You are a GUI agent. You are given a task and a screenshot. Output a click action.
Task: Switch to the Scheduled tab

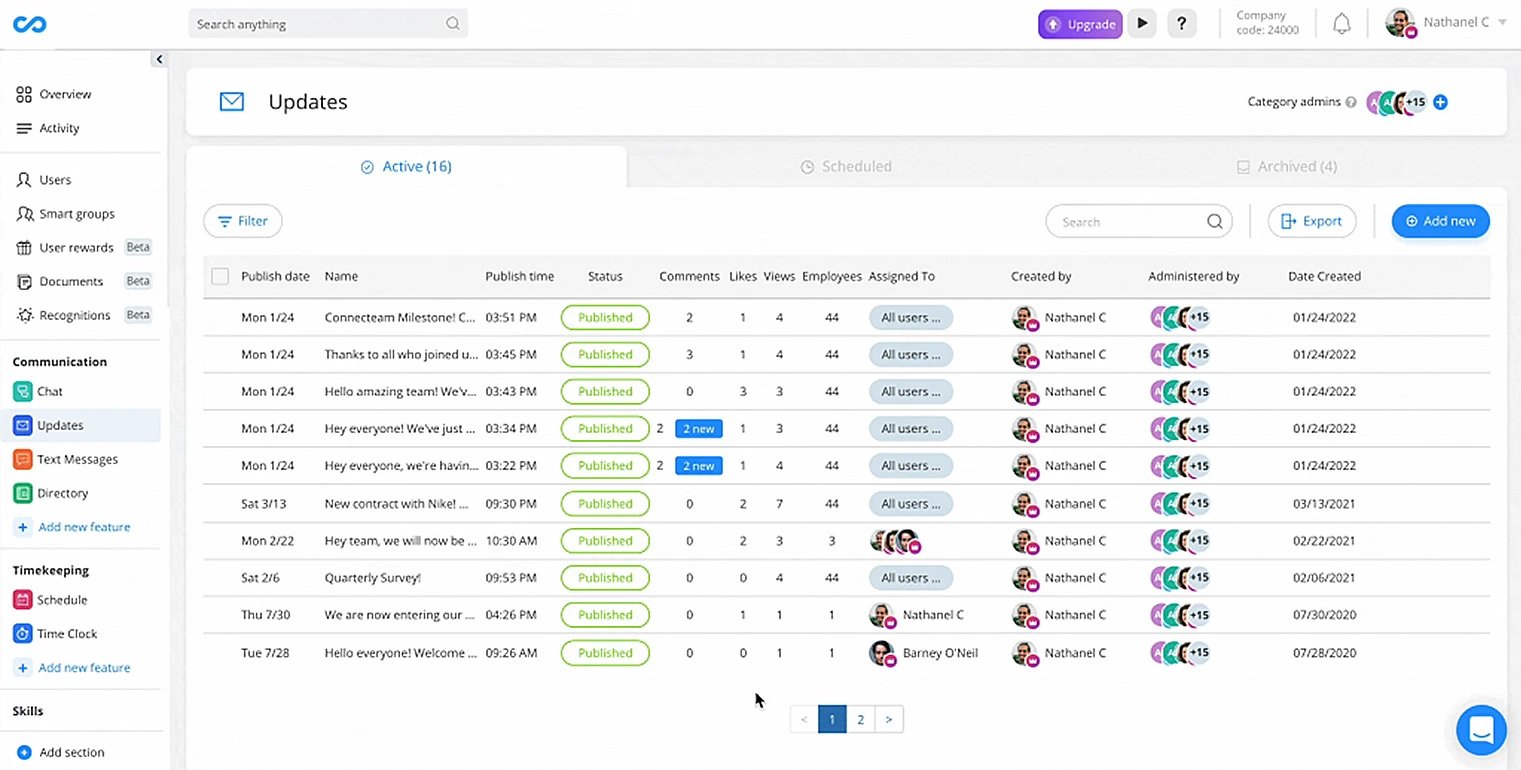(846, 167)
